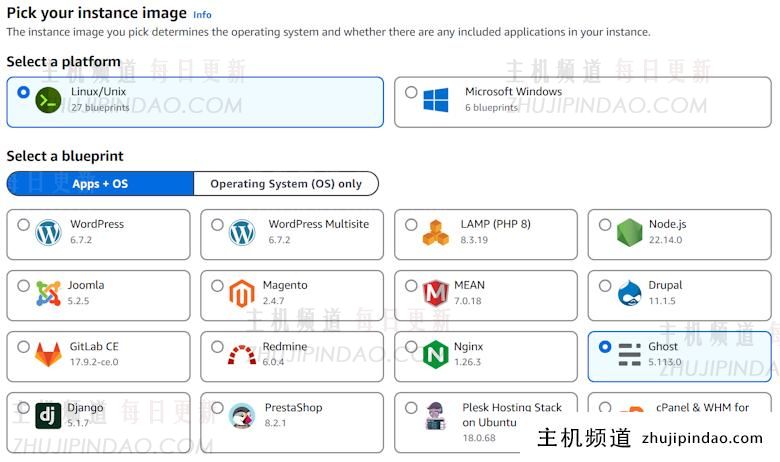The image size is (780, 462).
Task: Switch to Operating System (OS) only tab
Action: point(286,184)
